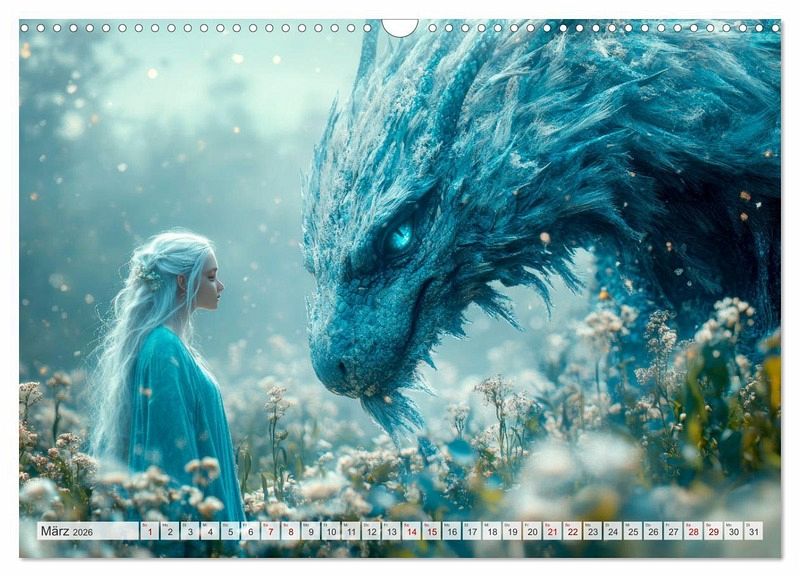The image size is (800, 577).
Task: Click date 28 in the calendar strip
Action: click(693, 531)
